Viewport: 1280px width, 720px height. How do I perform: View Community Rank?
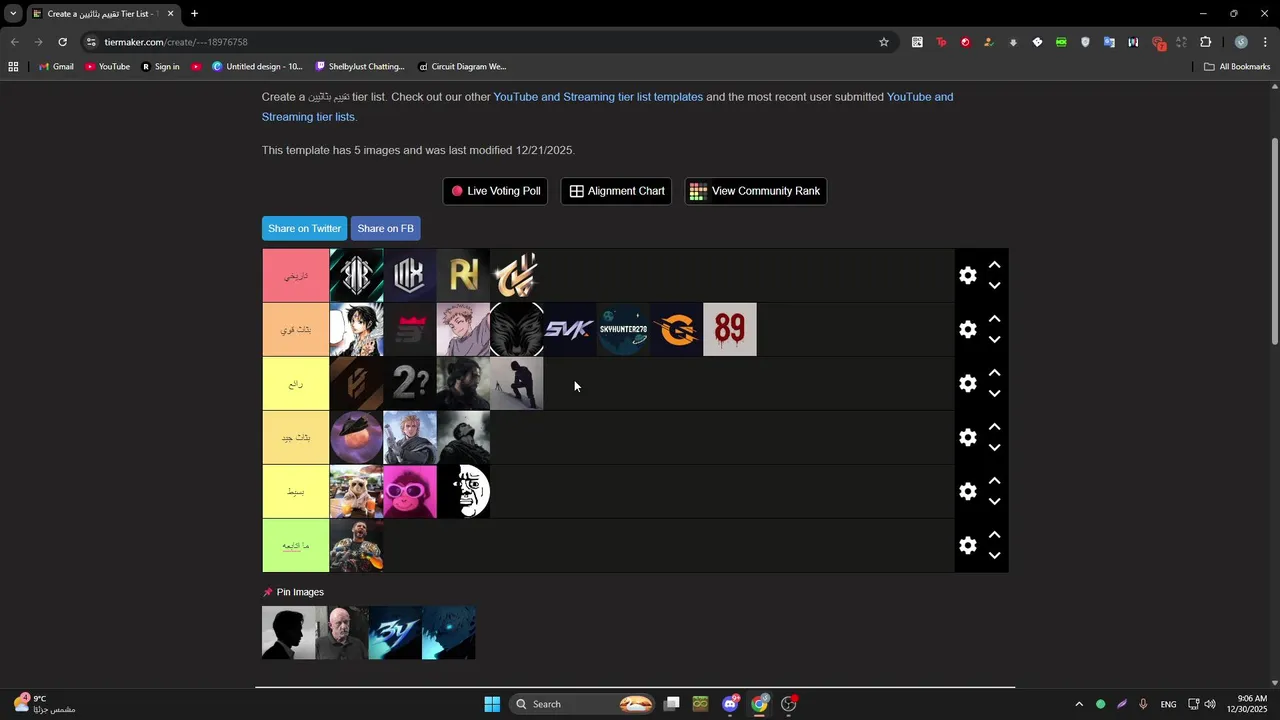(755, 191)
